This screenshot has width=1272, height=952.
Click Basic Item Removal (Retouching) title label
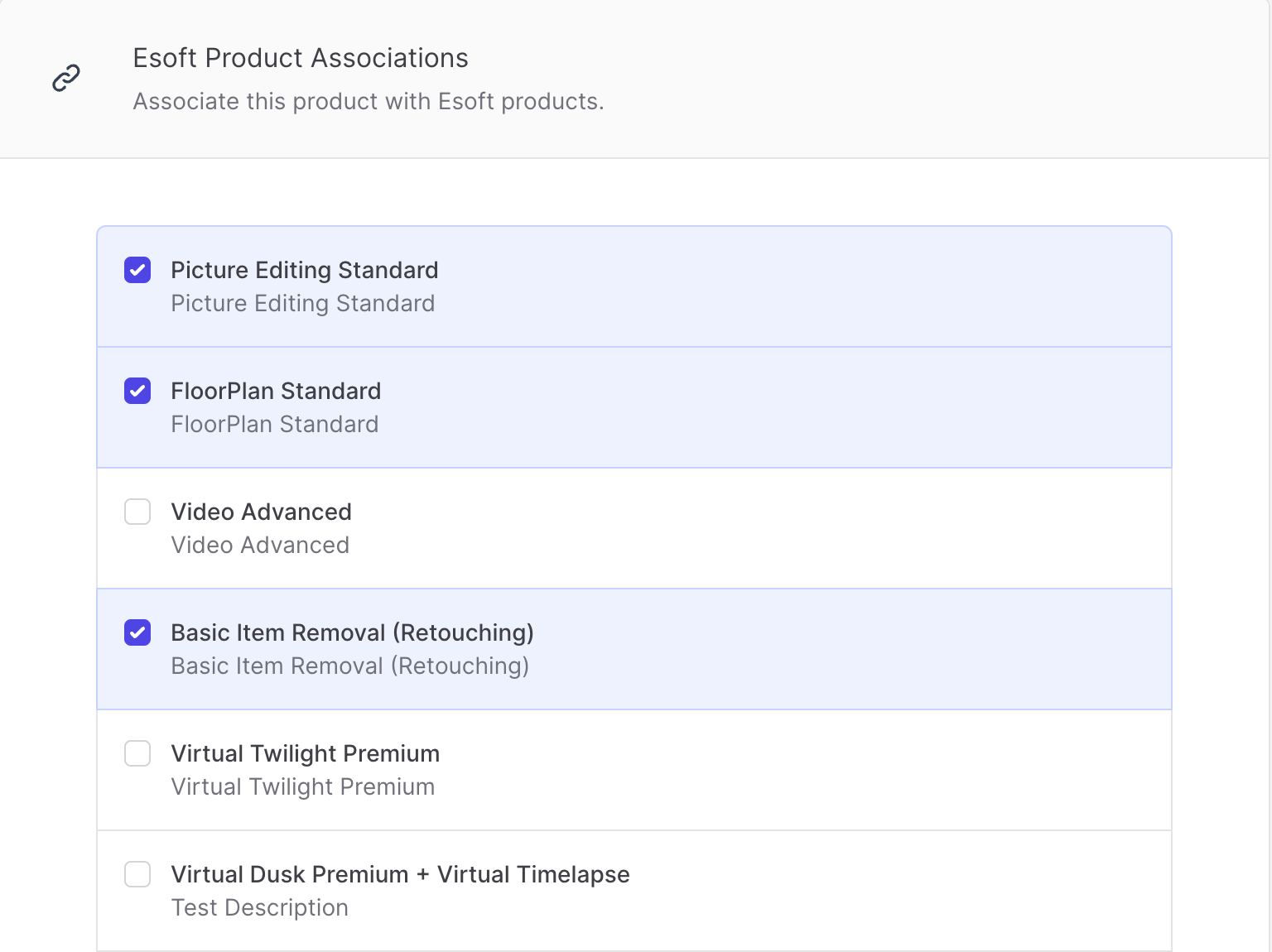tap(352, 632)
